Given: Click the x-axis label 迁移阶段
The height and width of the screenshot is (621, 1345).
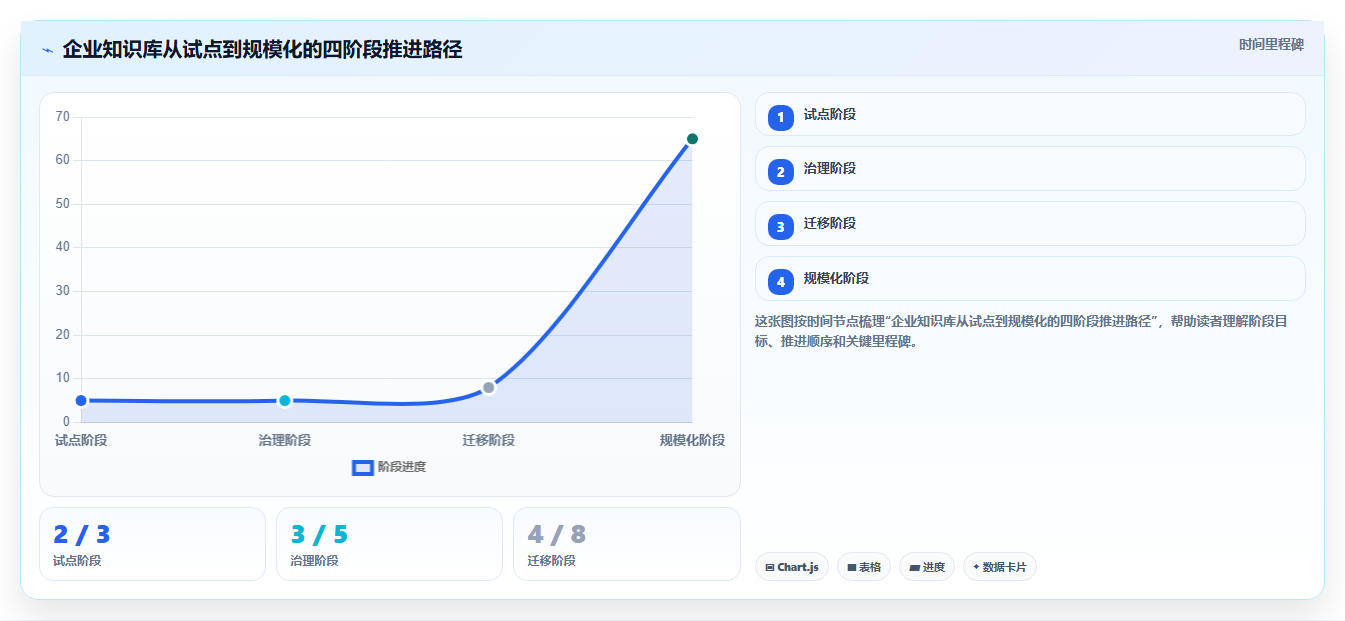Looking at the screenshot, I should click(488, 440).
